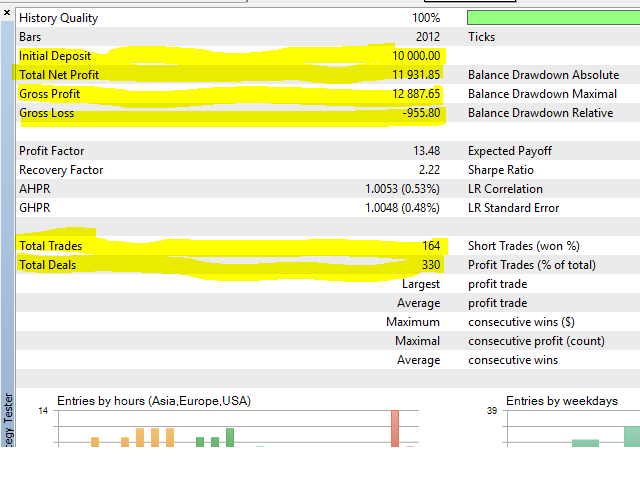640x480 pixels.
Task: Select the Total Trades value 164
Action: pos(430,246)
